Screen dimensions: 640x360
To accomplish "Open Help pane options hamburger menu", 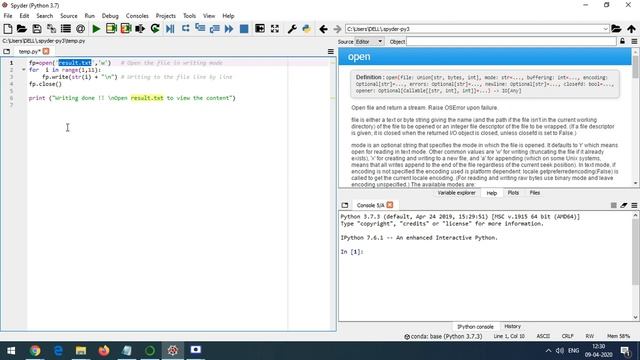I will point(634,41).
